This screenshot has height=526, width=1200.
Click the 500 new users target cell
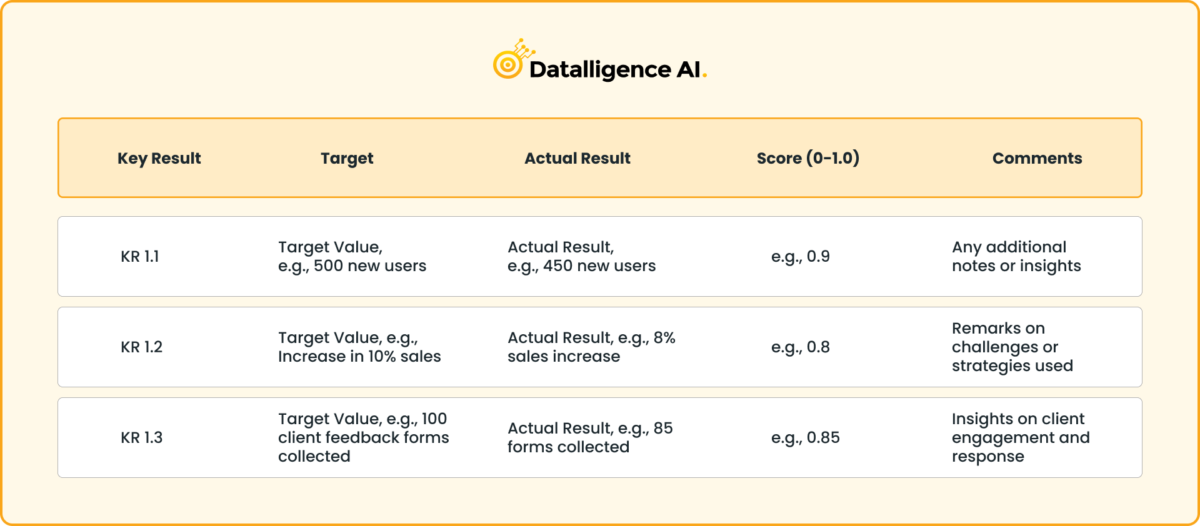click(352, 256)
